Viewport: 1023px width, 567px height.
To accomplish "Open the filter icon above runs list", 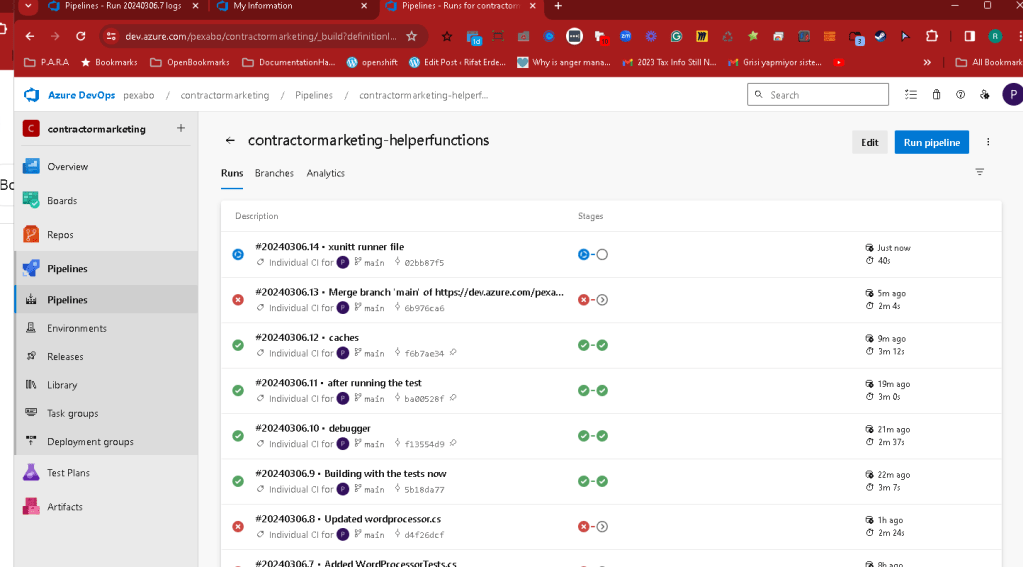I will pos(979,172).
